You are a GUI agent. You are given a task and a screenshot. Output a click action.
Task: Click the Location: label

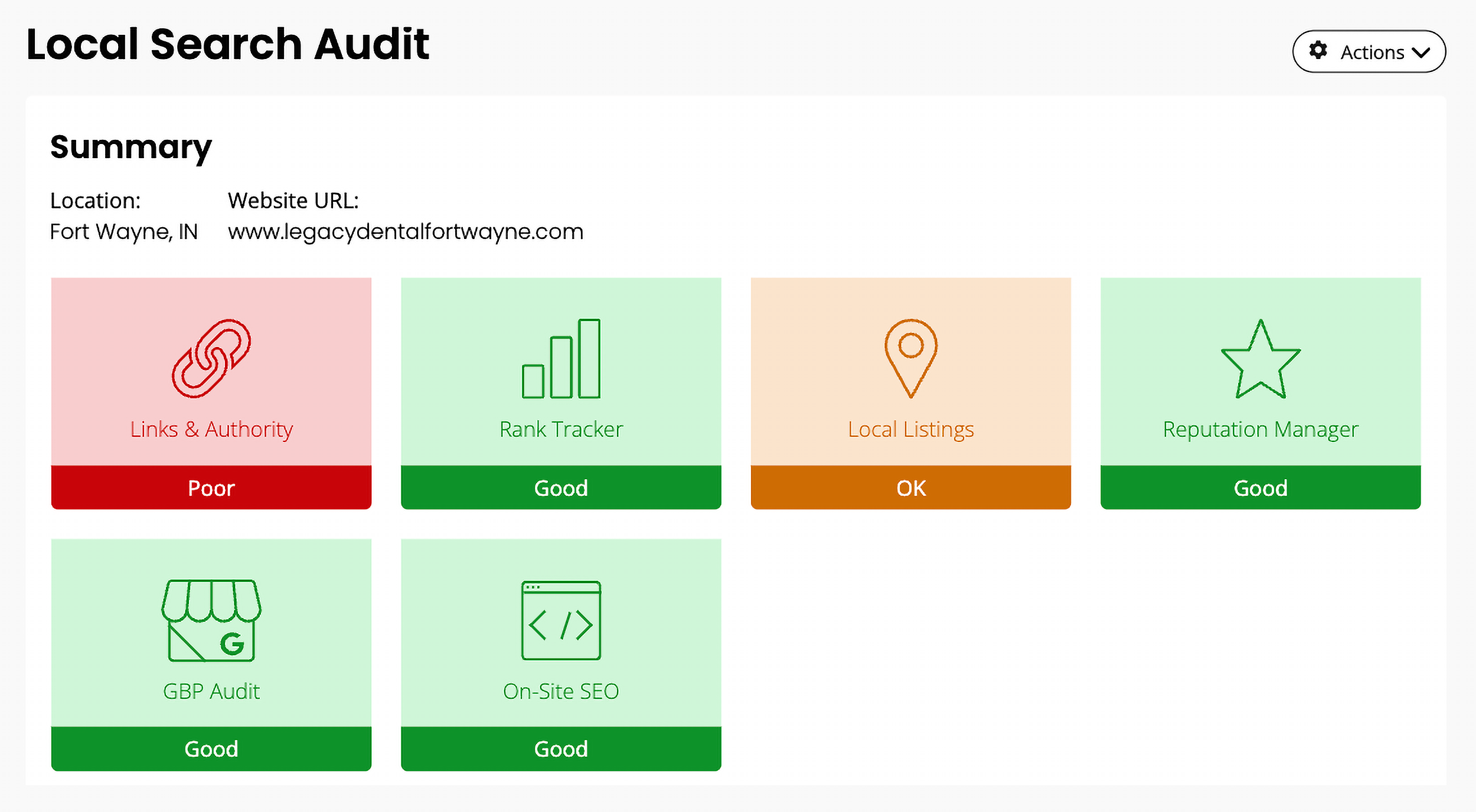point(95,201)
